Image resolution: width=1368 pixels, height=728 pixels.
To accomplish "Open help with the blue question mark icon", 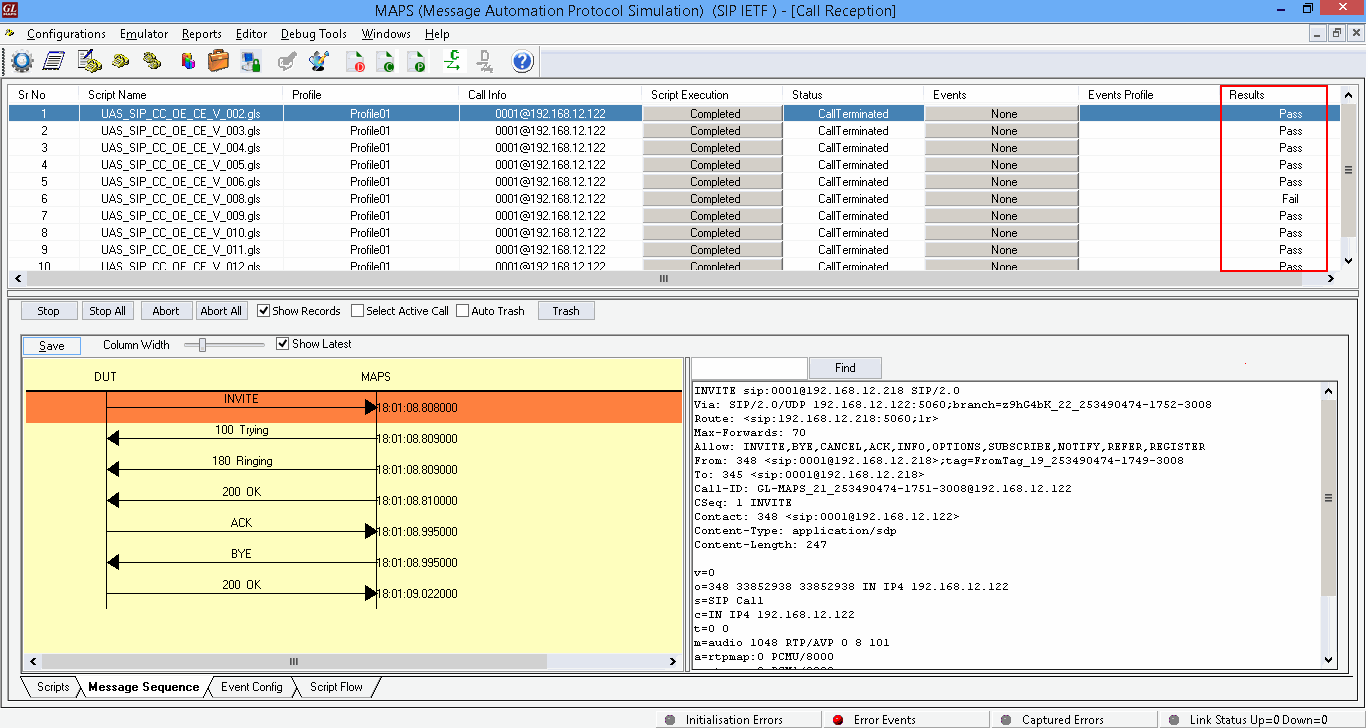I will click(522, 61).
